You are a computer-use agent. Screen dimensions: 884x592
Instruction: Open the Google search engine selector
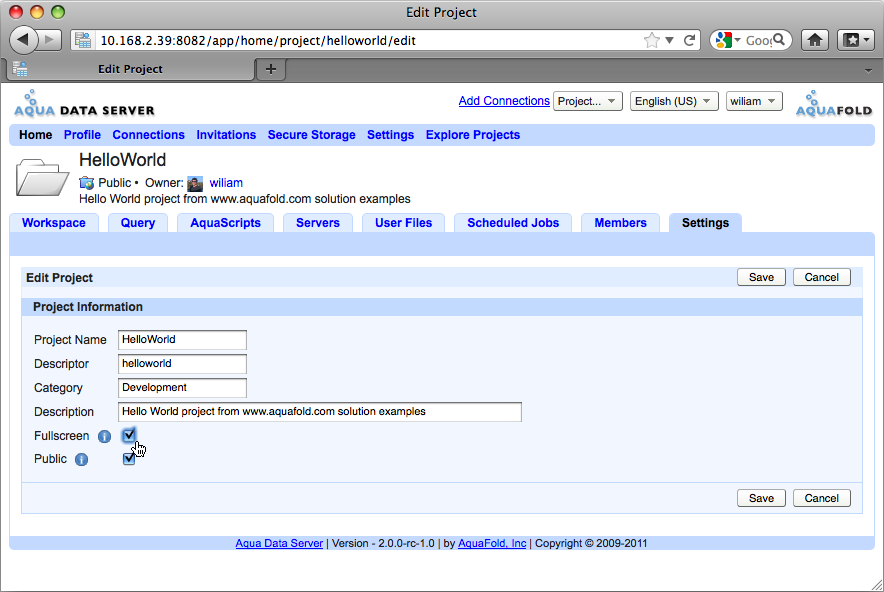(727, 41)
